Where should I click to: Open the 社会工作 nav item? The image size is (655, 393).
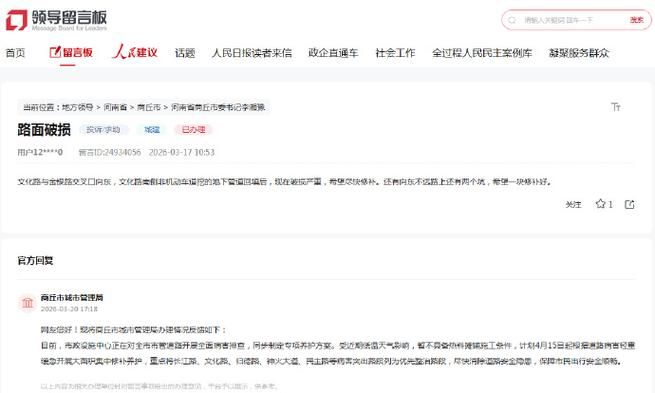pos(395,53)
